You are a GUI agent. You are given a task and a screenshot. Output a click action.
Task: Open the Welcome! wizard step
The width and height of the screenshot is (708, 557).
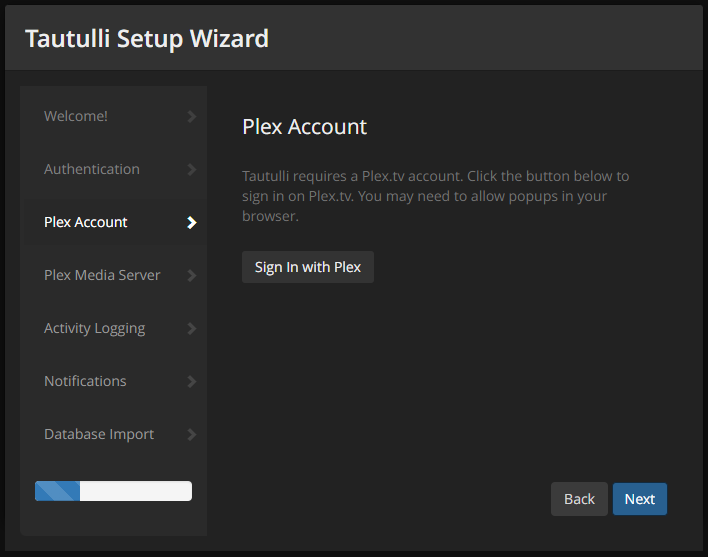click(114, 116)
